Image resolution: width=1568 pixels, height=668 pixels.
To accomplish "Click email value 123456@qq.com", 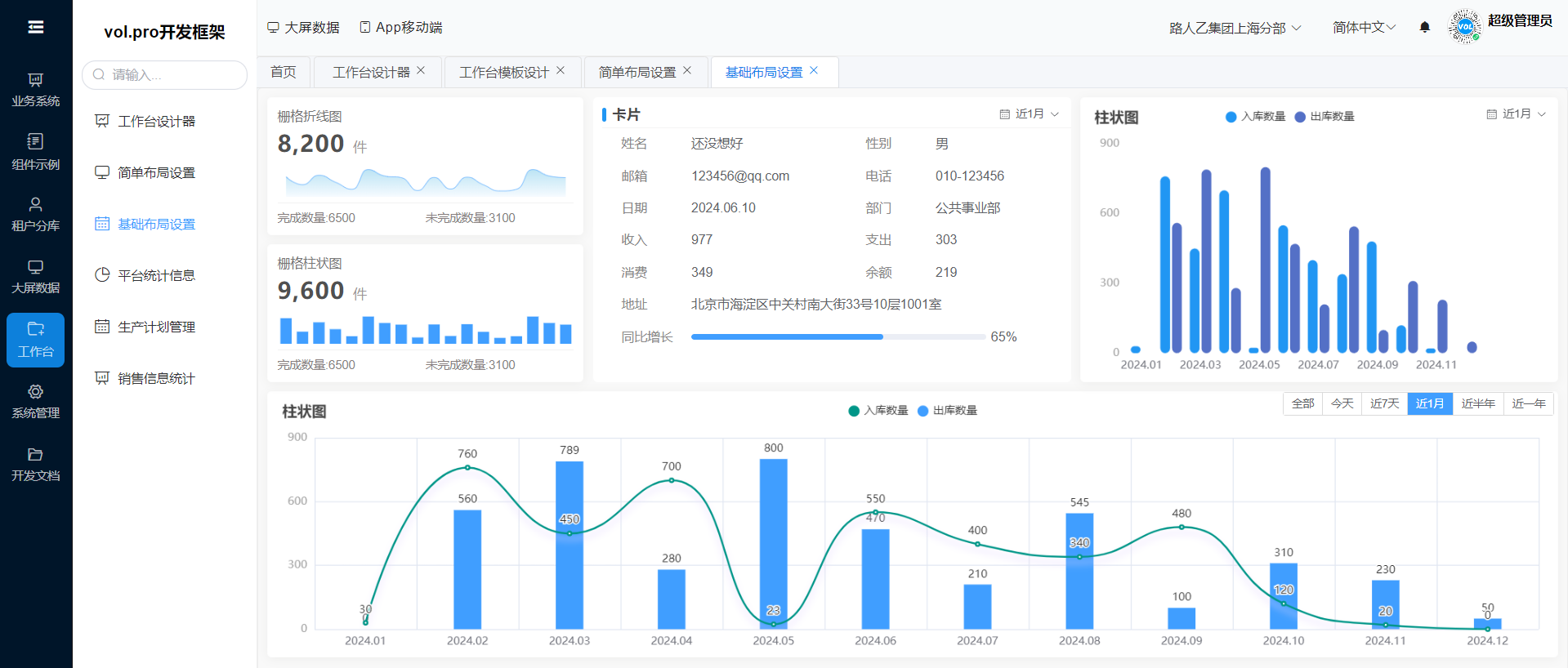I will (740, 176).
